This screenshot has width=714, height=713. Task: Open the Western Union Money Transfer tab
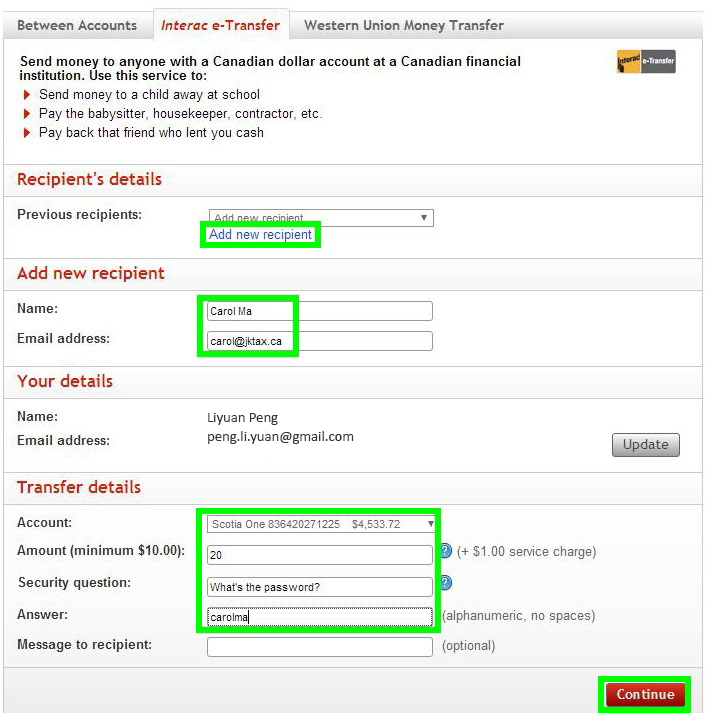click(x=403, y=25)
